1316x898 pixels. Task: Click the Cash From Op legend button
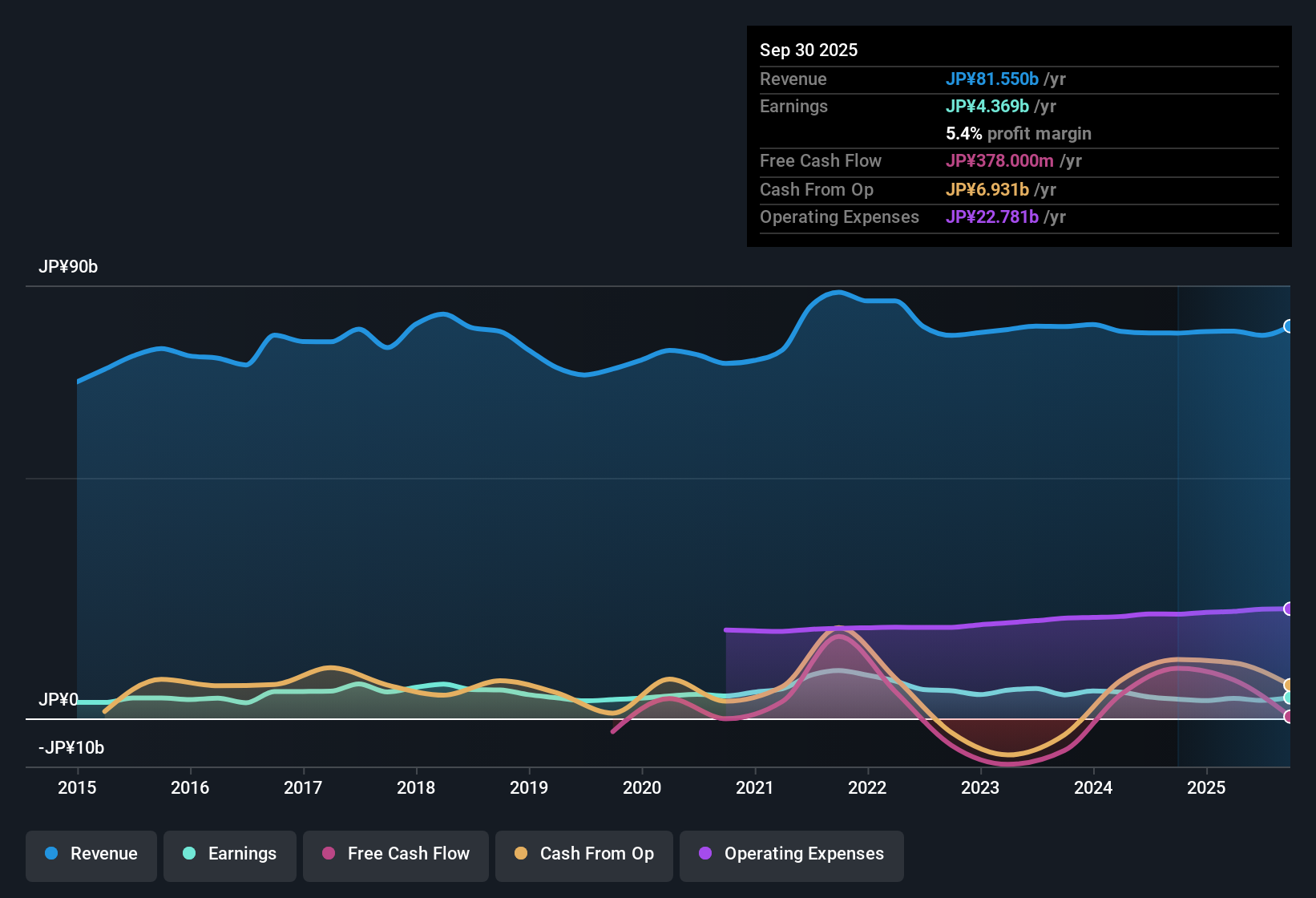click(x=583, y=854)
